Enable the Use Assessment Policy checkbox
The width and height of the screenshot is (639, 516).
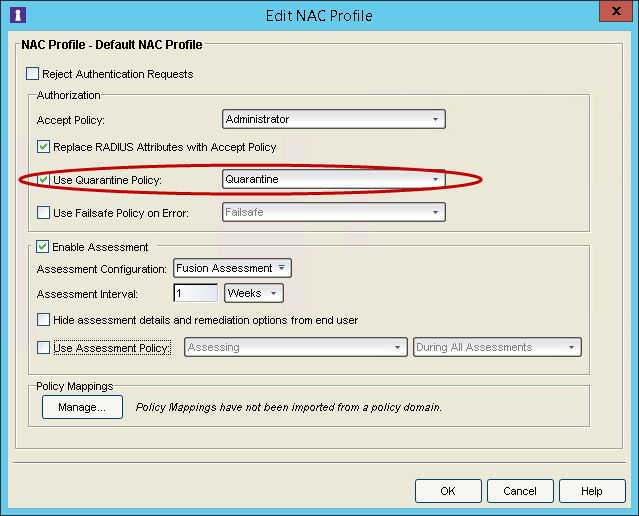tap(43, 348)
